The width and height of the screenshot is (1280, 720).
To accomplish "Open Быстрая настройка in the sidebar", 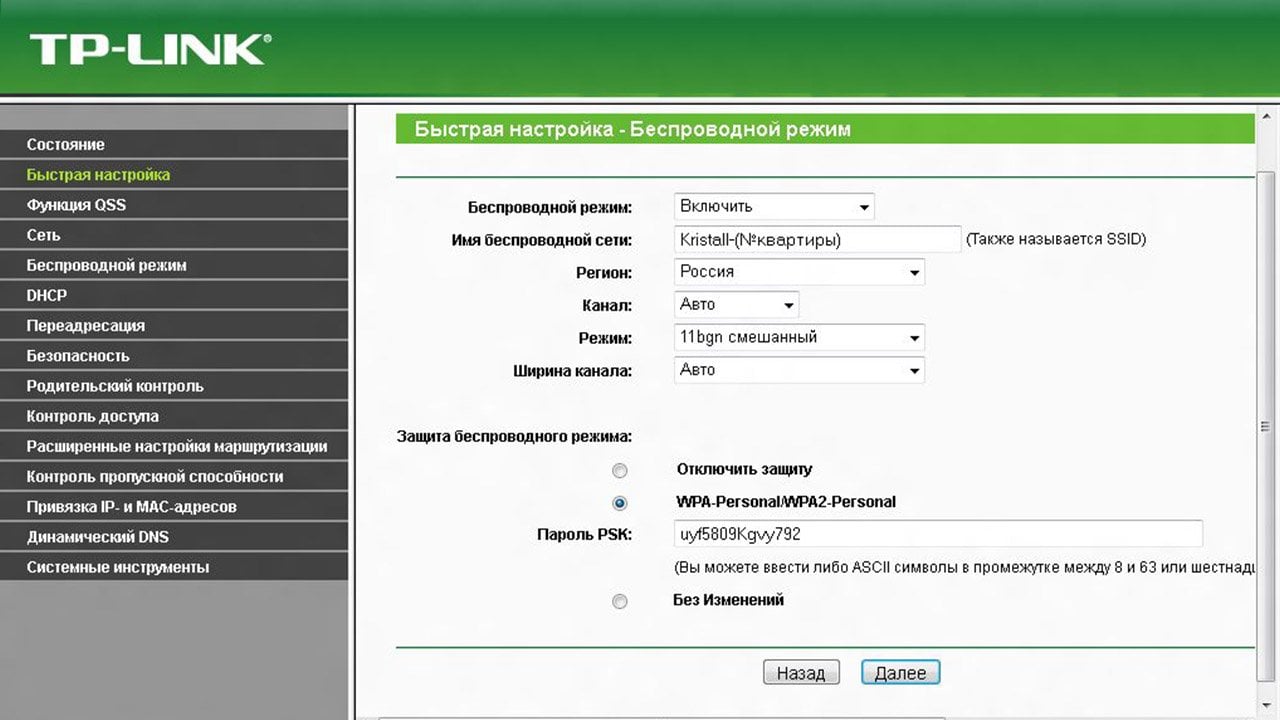I will pos(174,175).
